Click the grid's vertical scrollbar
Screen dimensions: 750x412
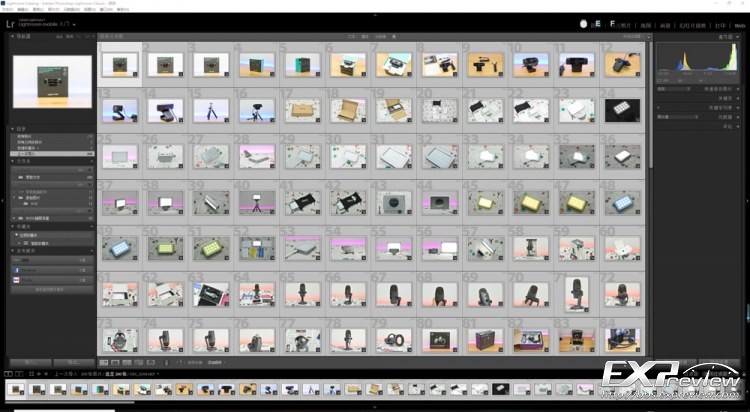tap(650, 100)
